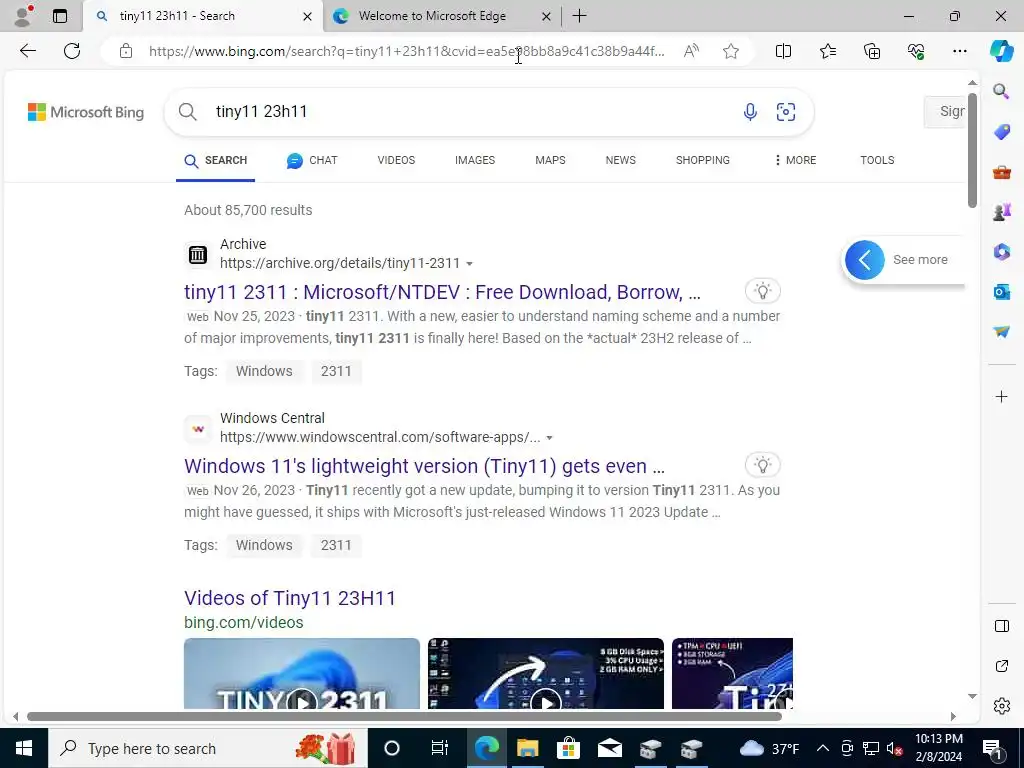Click lightbulb icon beside Archive result
Screen dimensions: 1024x768
(762, 291)
